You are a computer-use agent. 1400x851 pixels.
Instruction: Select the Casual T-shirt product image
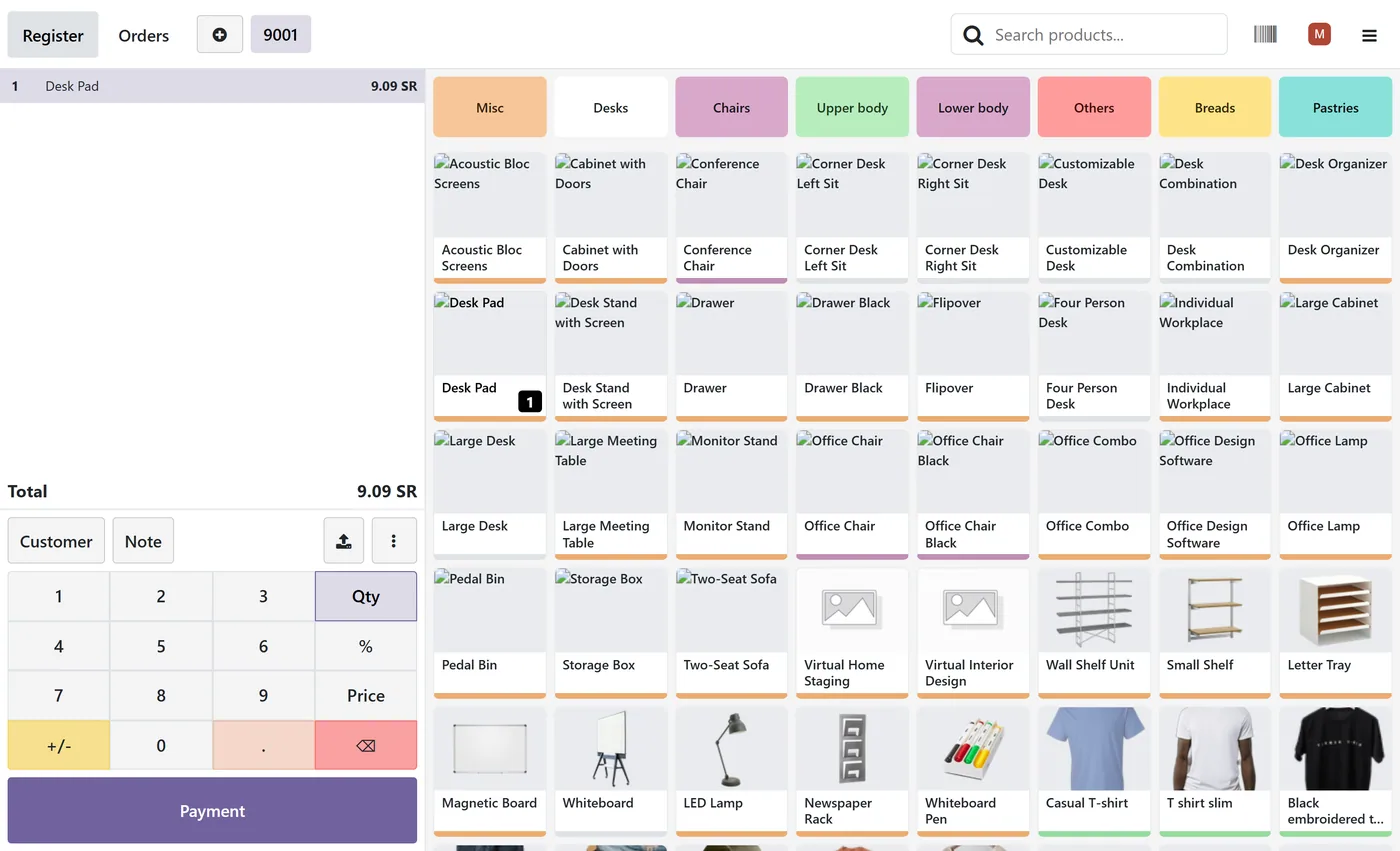click(1094, 749)
